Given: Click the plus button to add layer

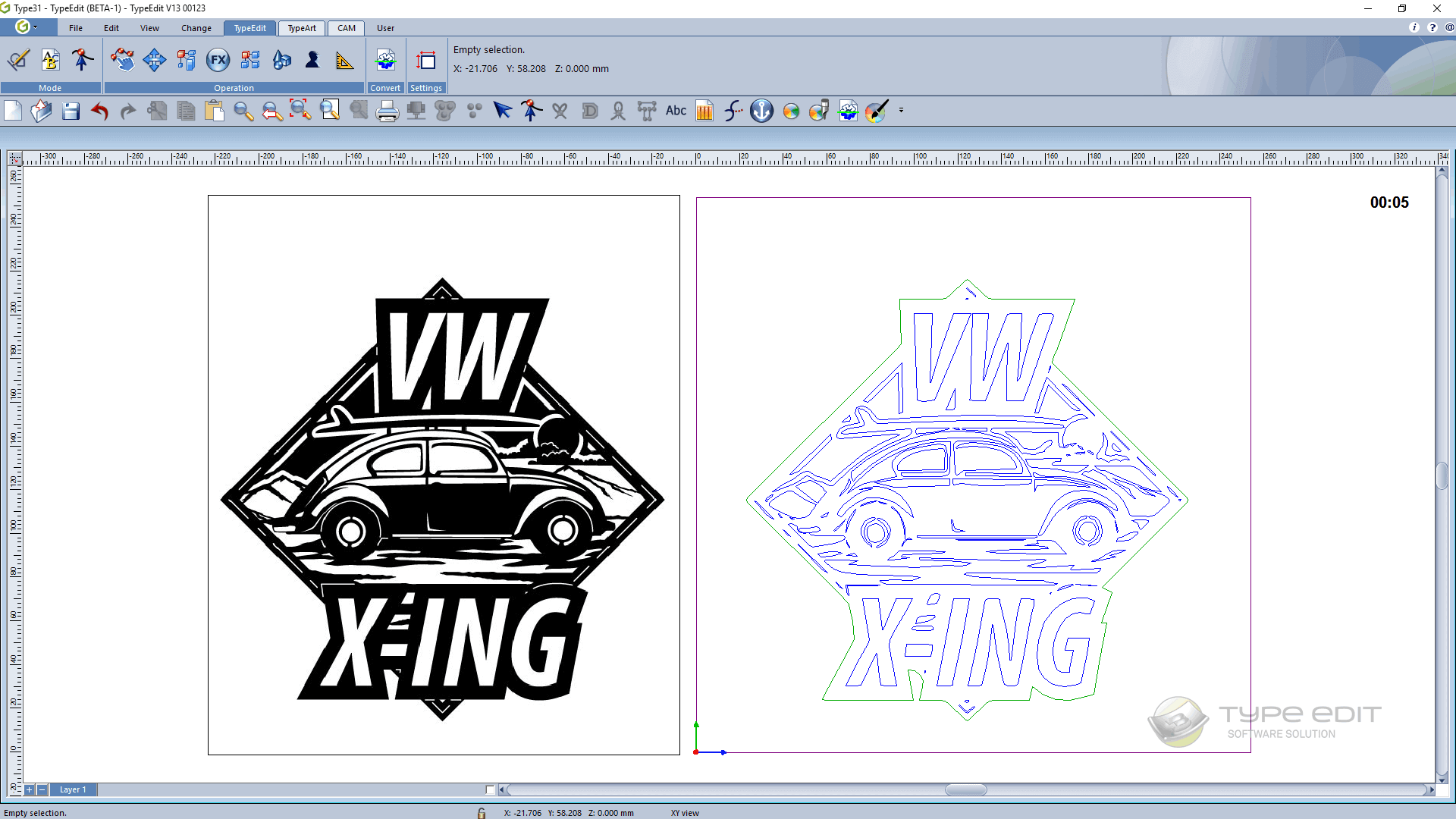Looking at the screenshot, I should [x=30, y=789].
